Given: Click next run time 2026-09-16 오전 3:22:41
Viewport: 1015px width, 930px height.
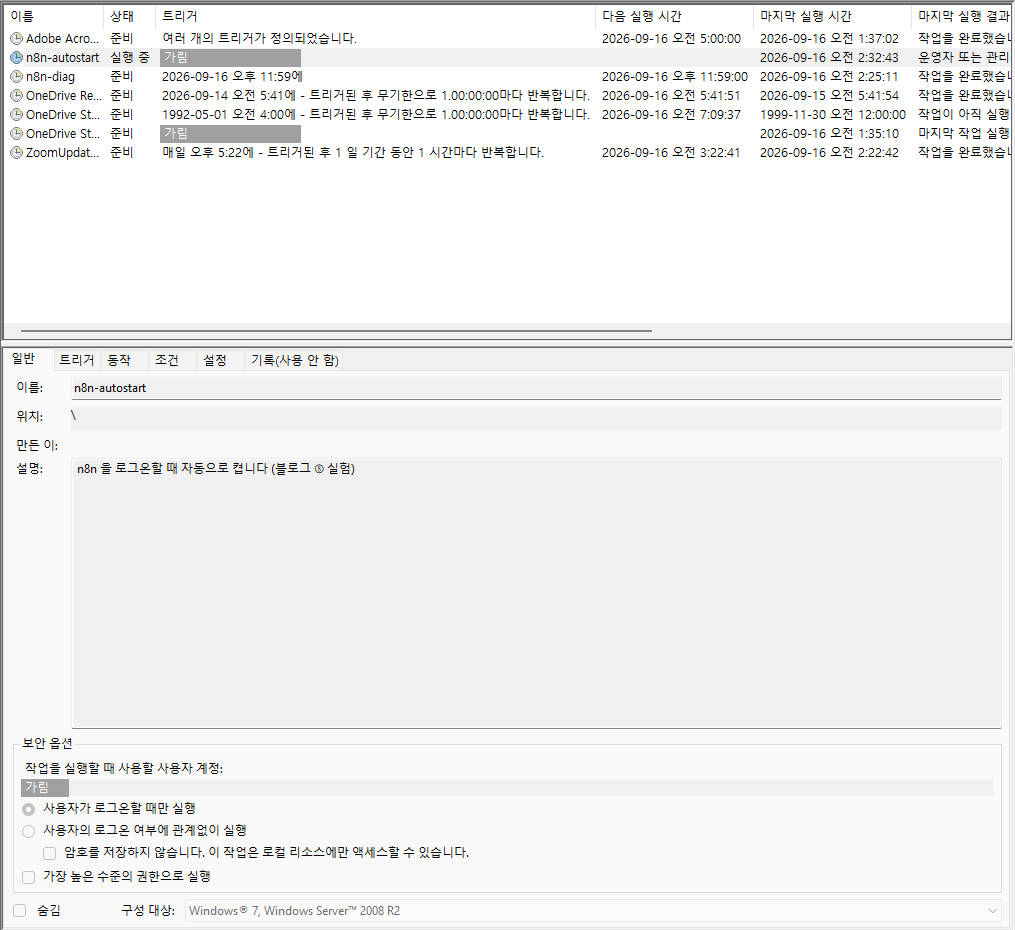Looking at the screenshot, I should (671, 153).
